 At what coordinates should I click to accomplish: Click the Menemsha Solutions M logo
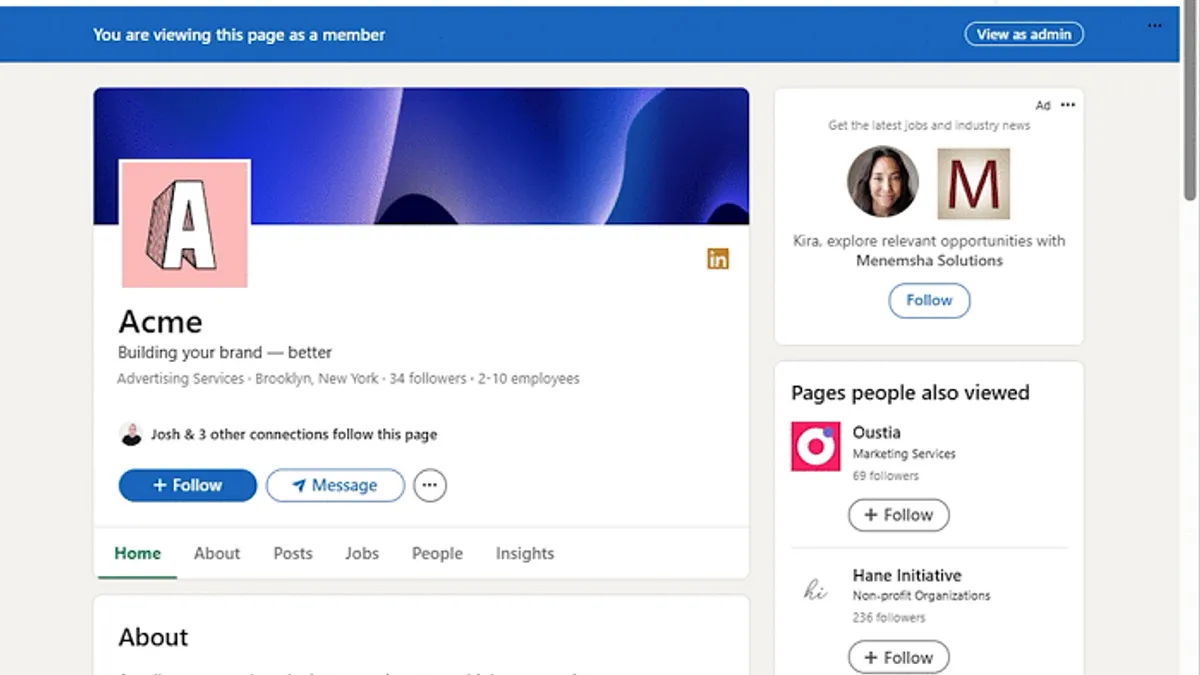pyautogui.click(x=973, y=184)
